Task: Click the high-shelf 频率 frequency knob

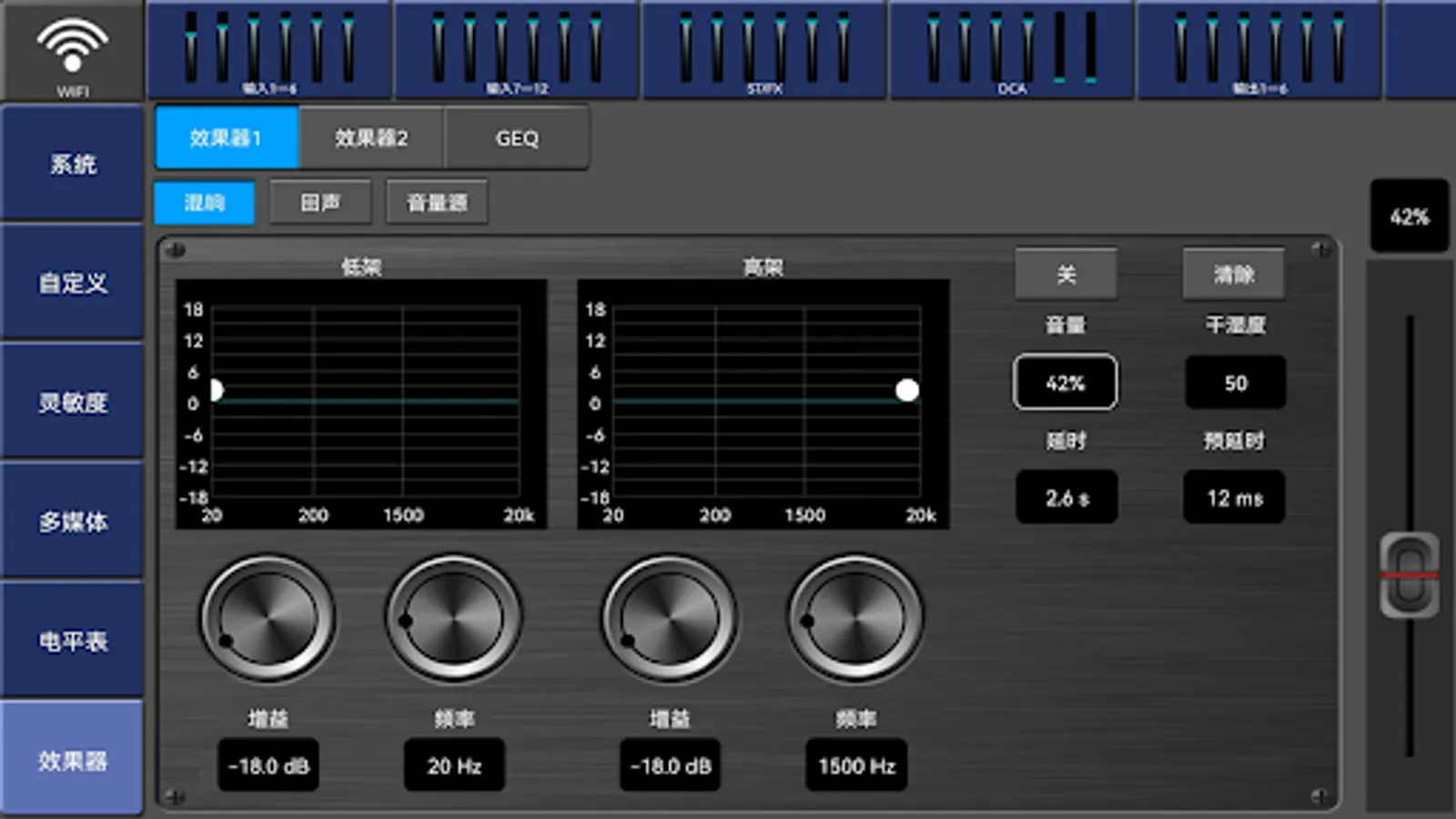Action: click(855, 619)
